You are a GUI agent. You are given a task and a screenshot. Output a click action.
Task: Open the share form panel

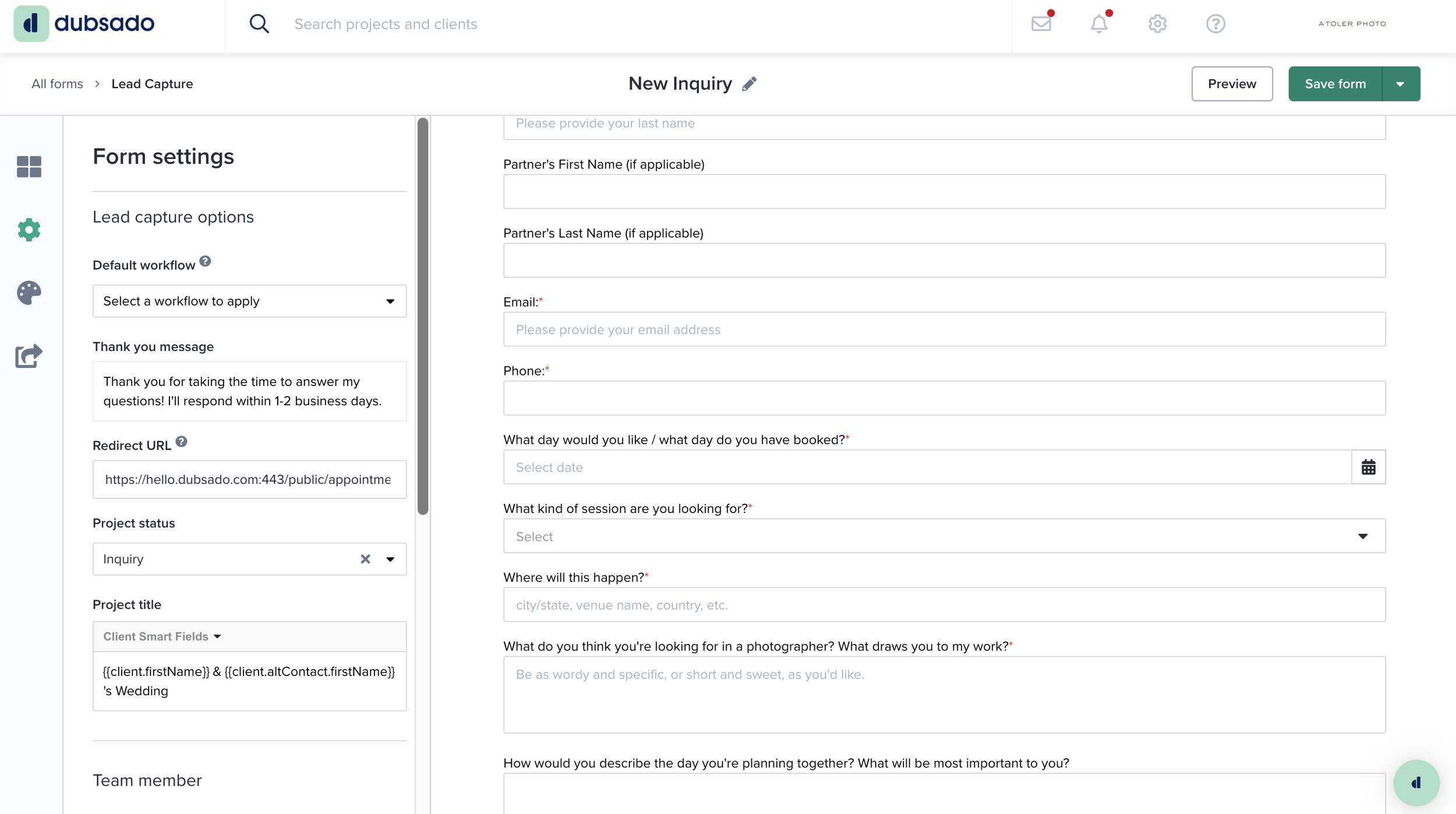pyautogui.click(x=29, y=356)
